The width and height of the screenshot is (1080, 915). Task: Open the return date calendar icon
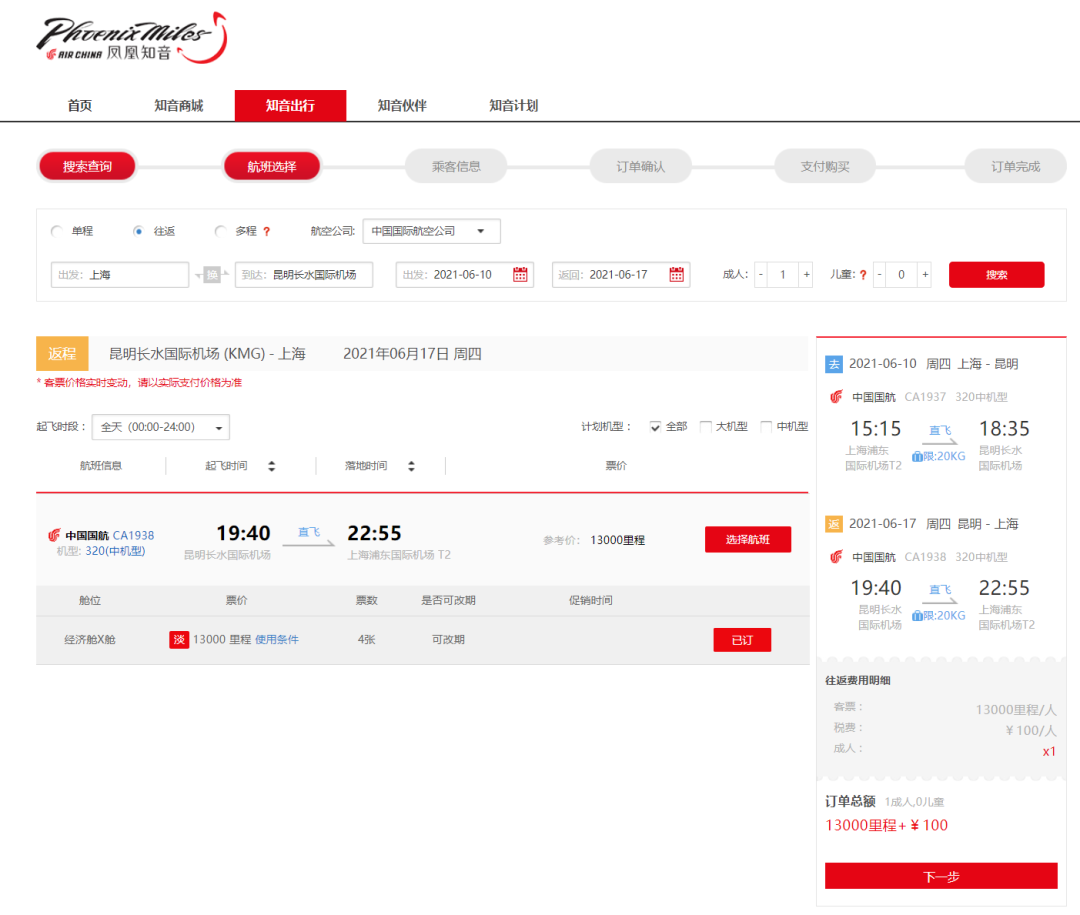tap(676, 275)
